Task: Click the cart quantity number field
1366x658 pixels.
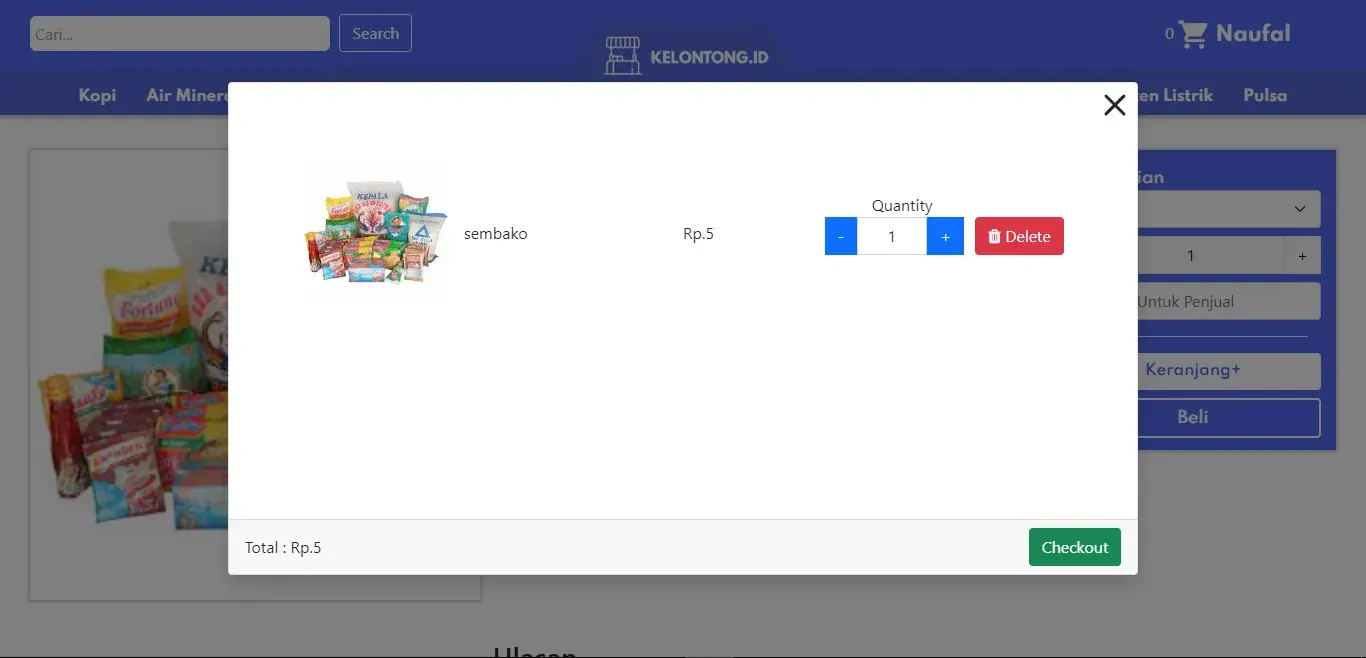Action: 892,236
